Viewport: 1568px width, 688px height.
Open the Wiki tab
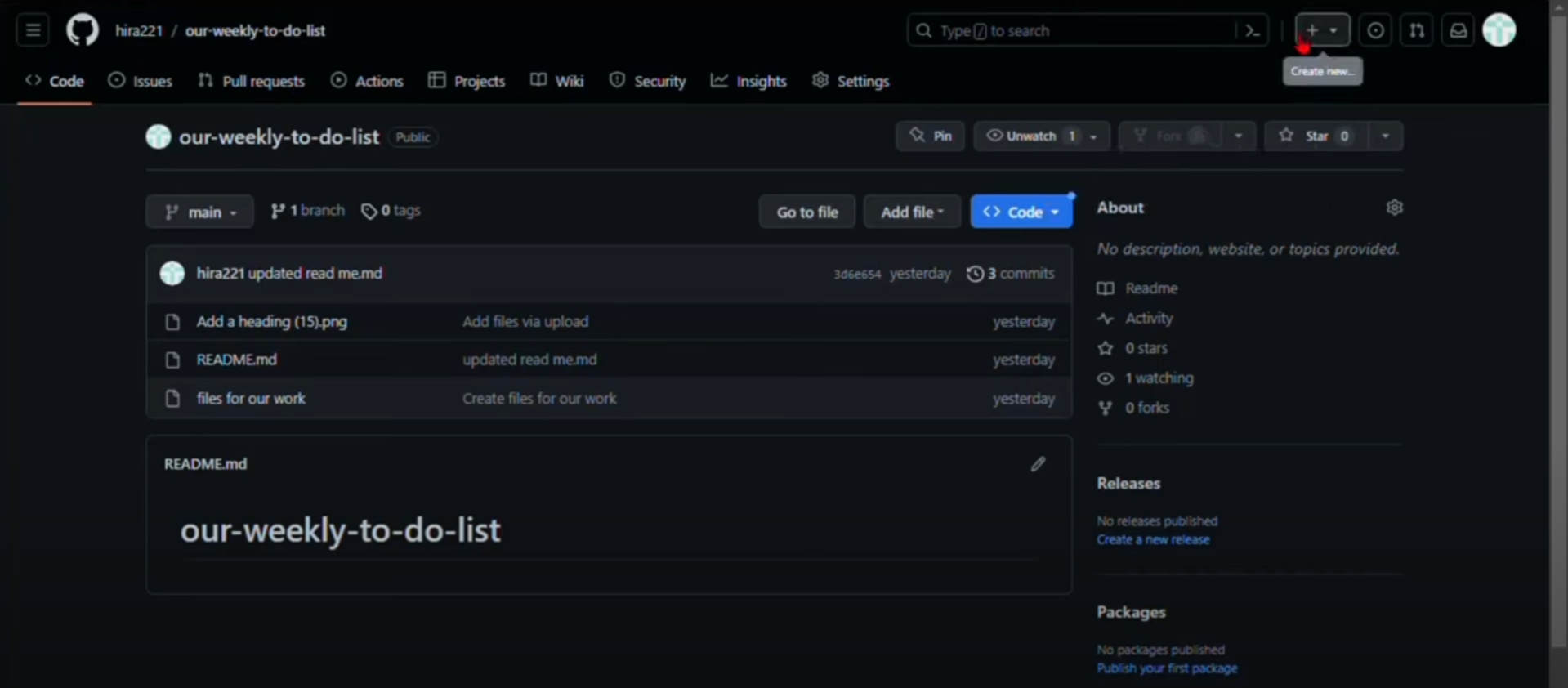click(557, 81)
